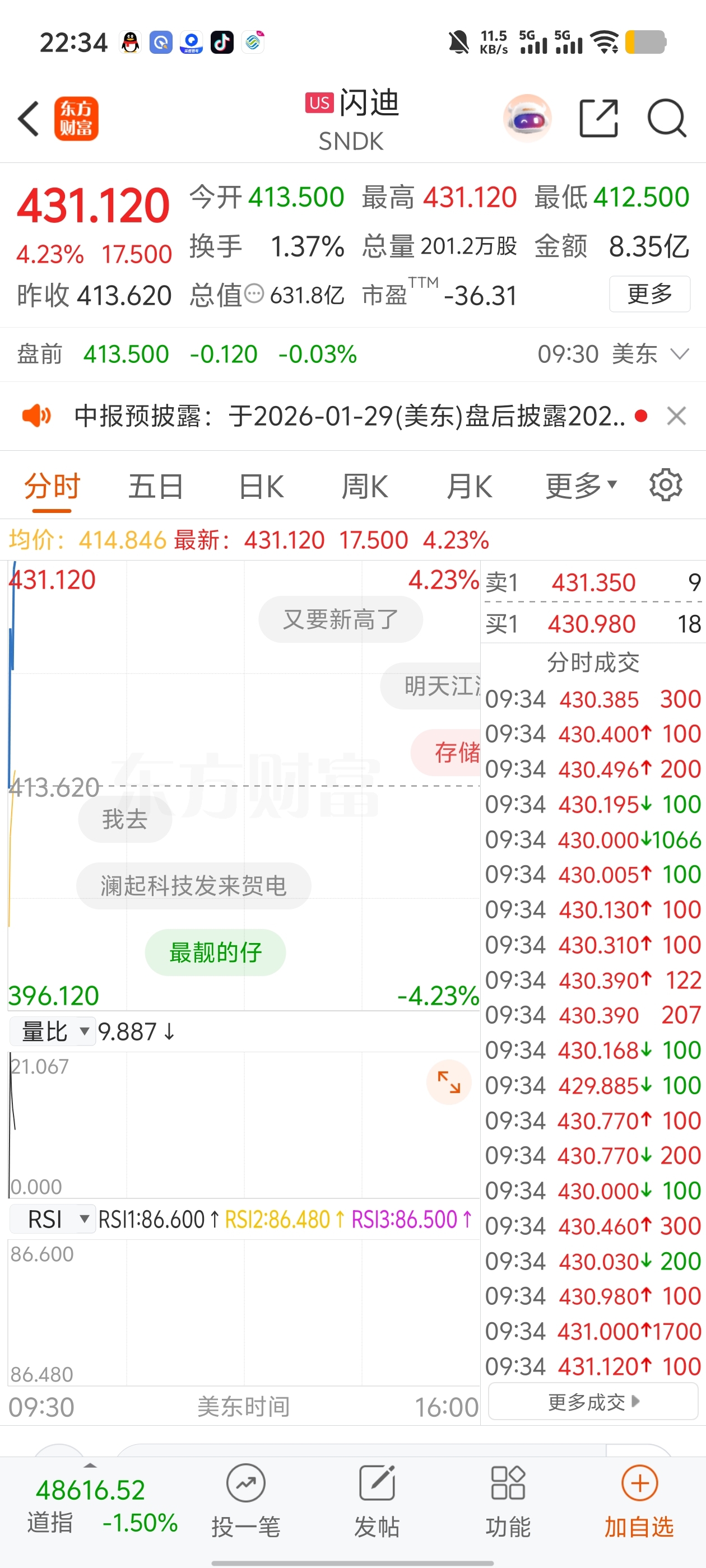Tap the QQ status bar icon
The width and height of the screenshot is (706, 1568).
(x=131, y=43)
